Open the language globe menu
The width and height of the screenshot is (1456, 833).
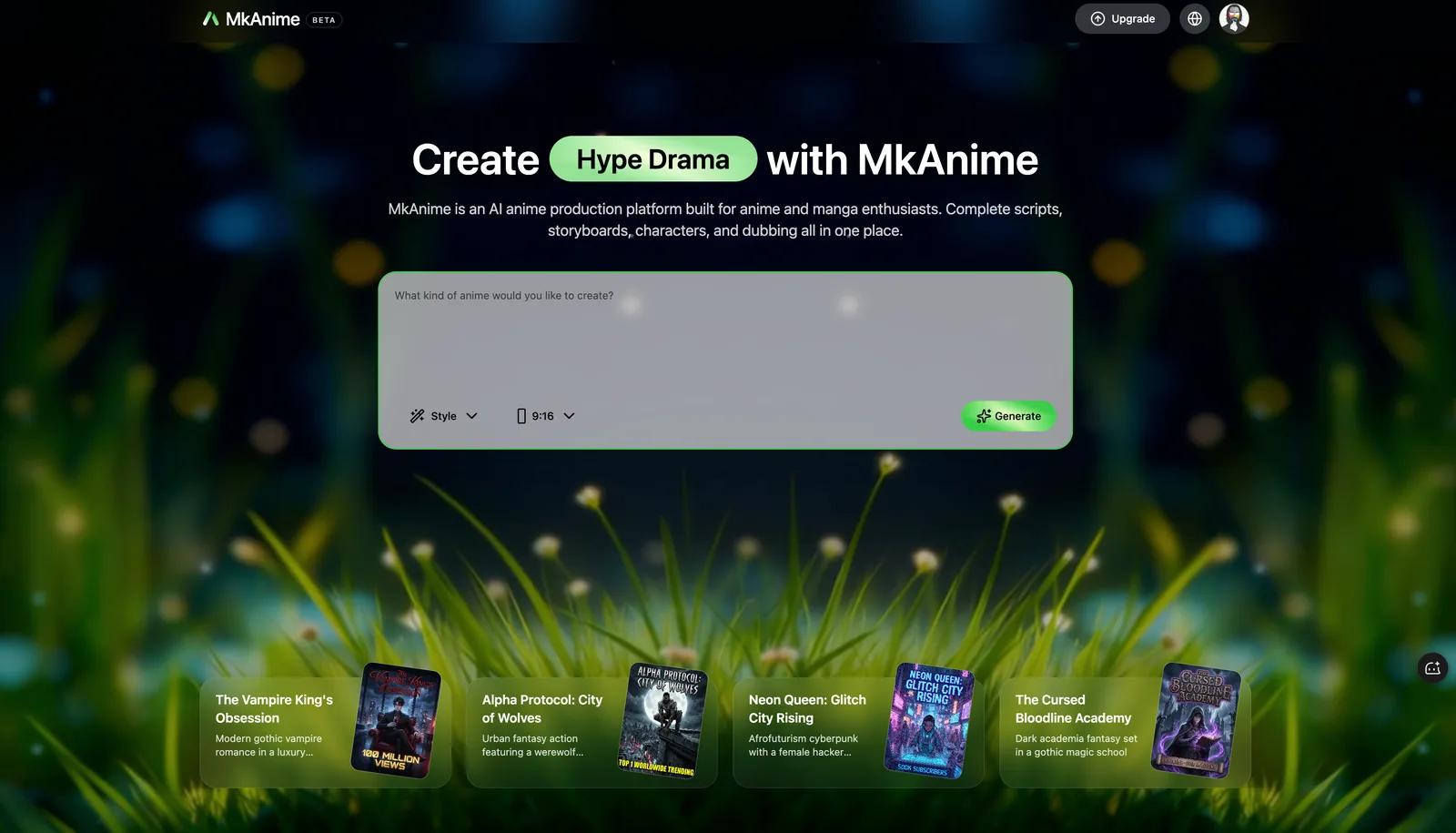(1194, 18)
